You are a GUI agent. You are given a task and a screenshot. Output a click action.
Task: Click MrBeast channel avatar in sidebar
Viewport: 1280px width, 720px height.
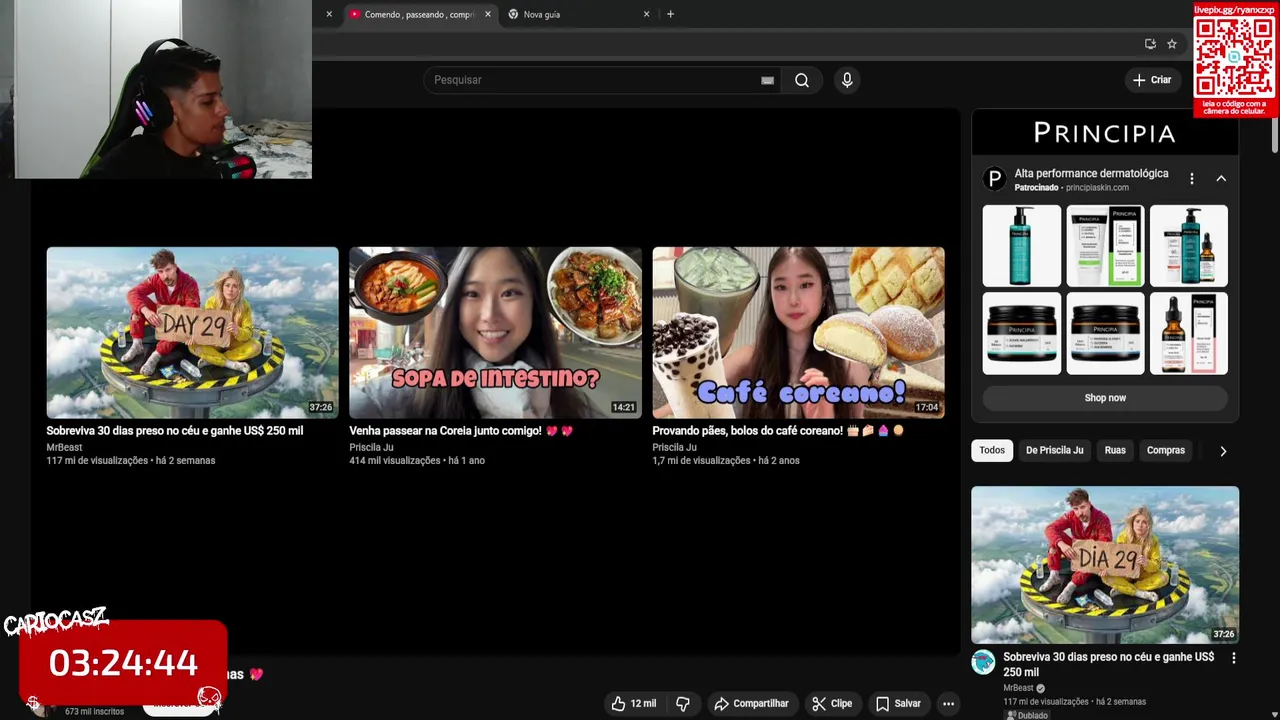coord(984,662)
